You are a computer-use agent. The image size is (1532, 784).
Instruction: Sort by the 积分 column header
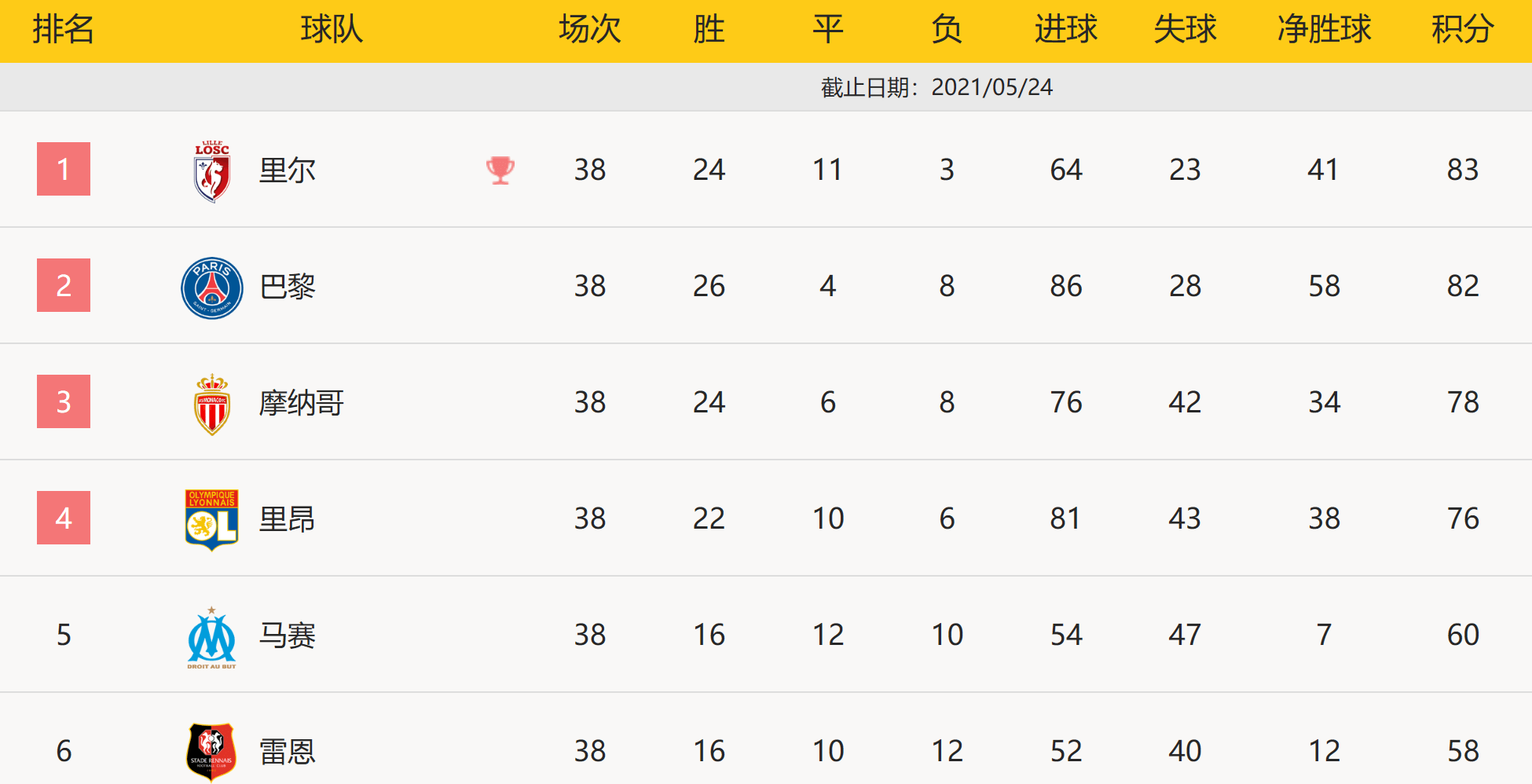coord(1462,29)
